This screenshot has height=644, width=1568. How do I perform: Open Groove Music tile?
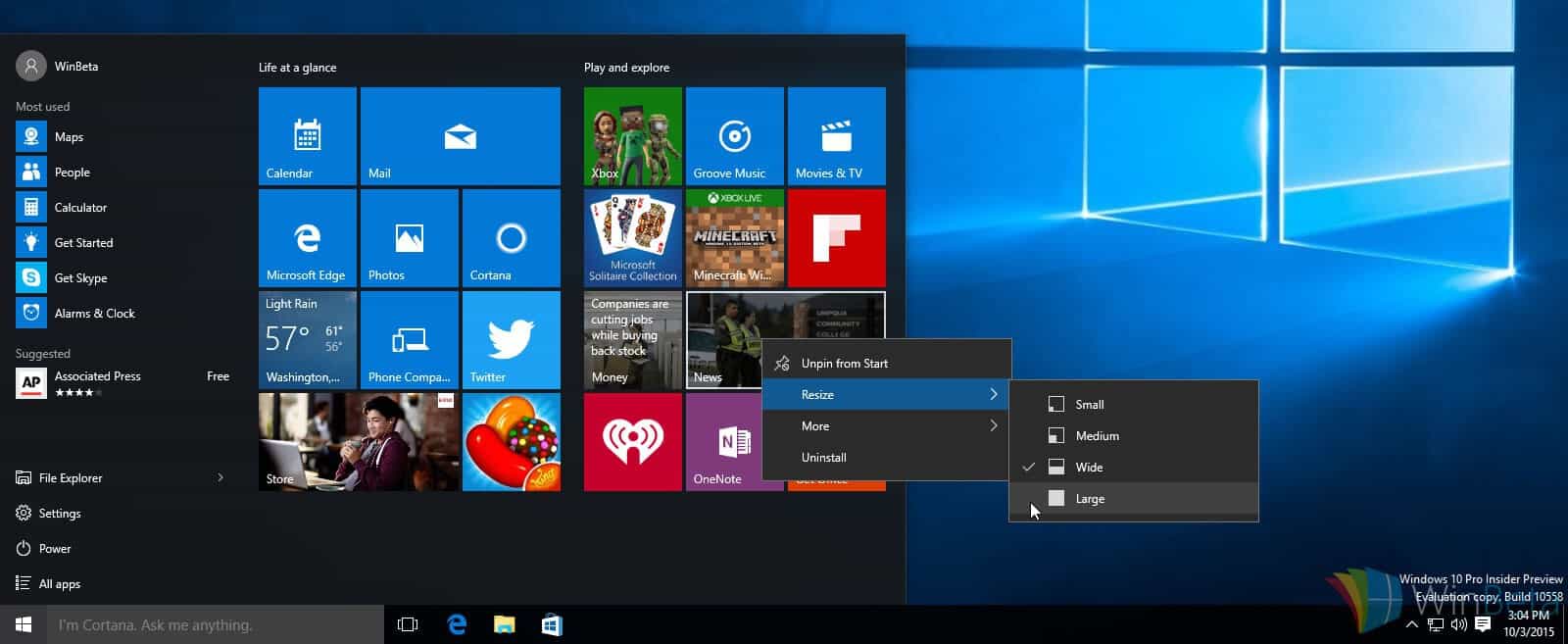tap(734, 136)
